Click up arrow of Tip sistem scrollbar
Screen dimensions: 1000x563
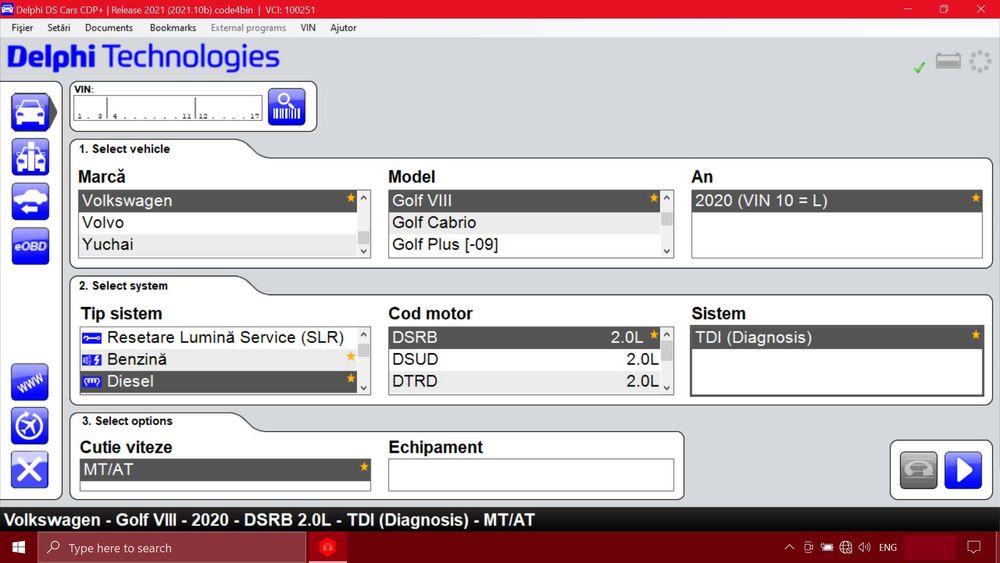[364, 334]
